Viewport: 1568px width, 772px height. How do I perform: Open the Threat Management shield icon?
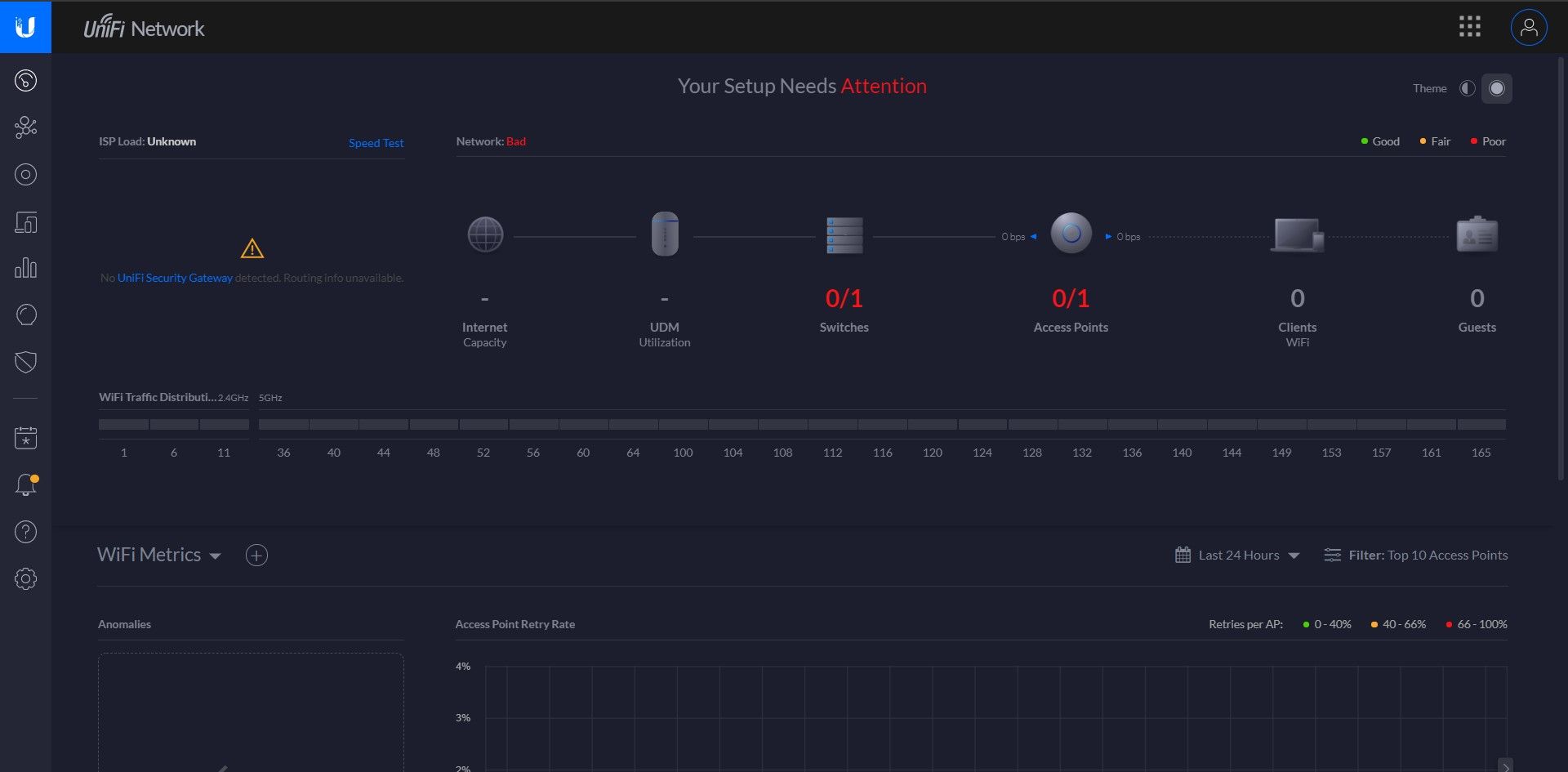point(25,362)
